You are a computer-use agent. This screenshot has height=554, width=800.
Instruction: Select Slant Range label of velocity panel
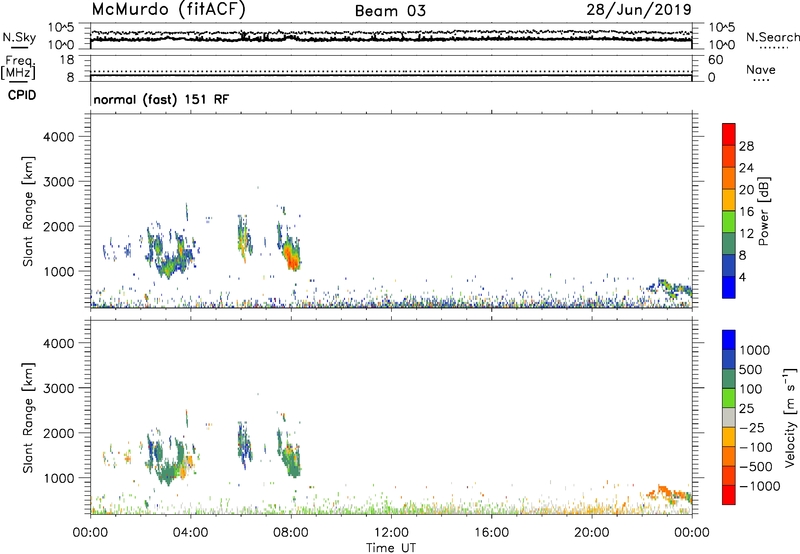pyautogui.click(x=28, y=417)
